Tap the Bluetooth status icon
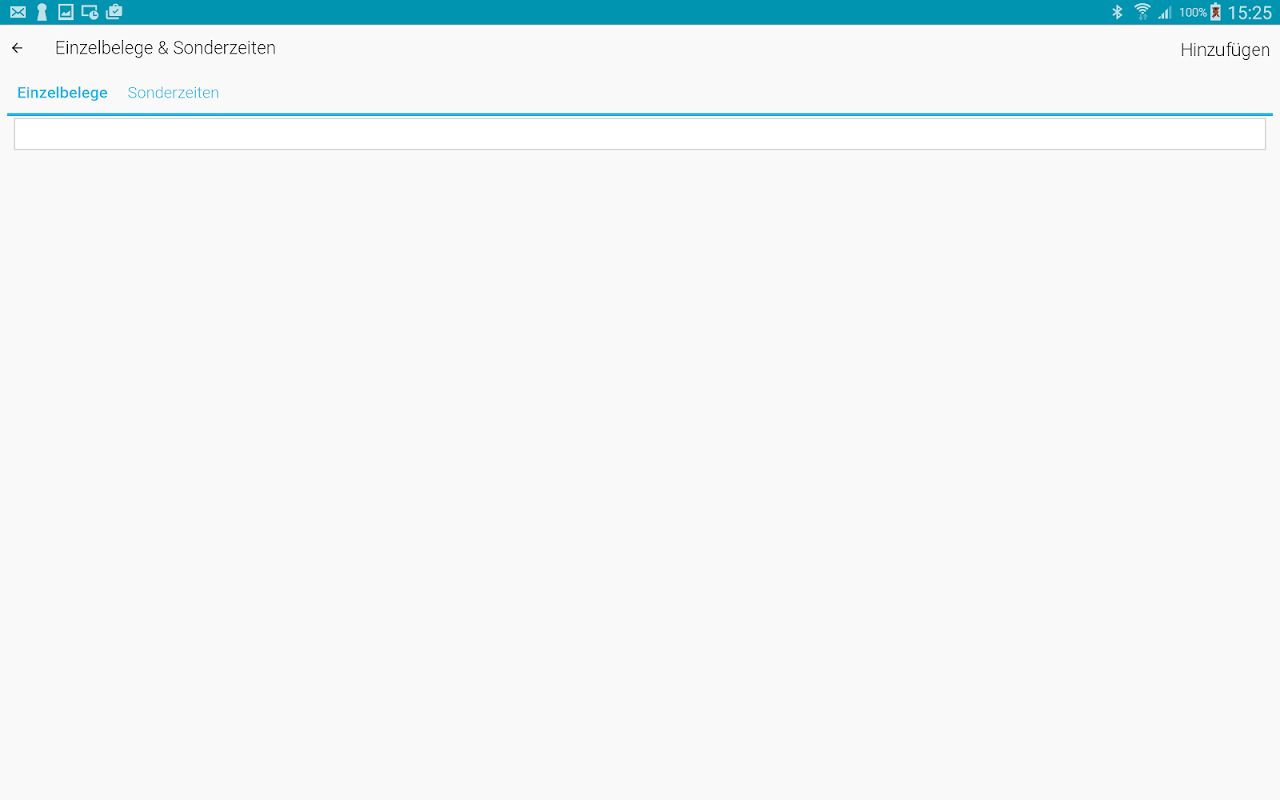Viewport: 1280px width, 800px height. [1118, 12]
